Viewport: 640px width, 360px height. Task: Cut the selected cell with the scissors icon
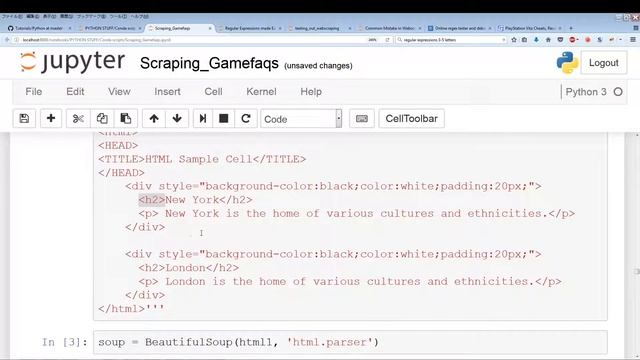tap(78, 118)
